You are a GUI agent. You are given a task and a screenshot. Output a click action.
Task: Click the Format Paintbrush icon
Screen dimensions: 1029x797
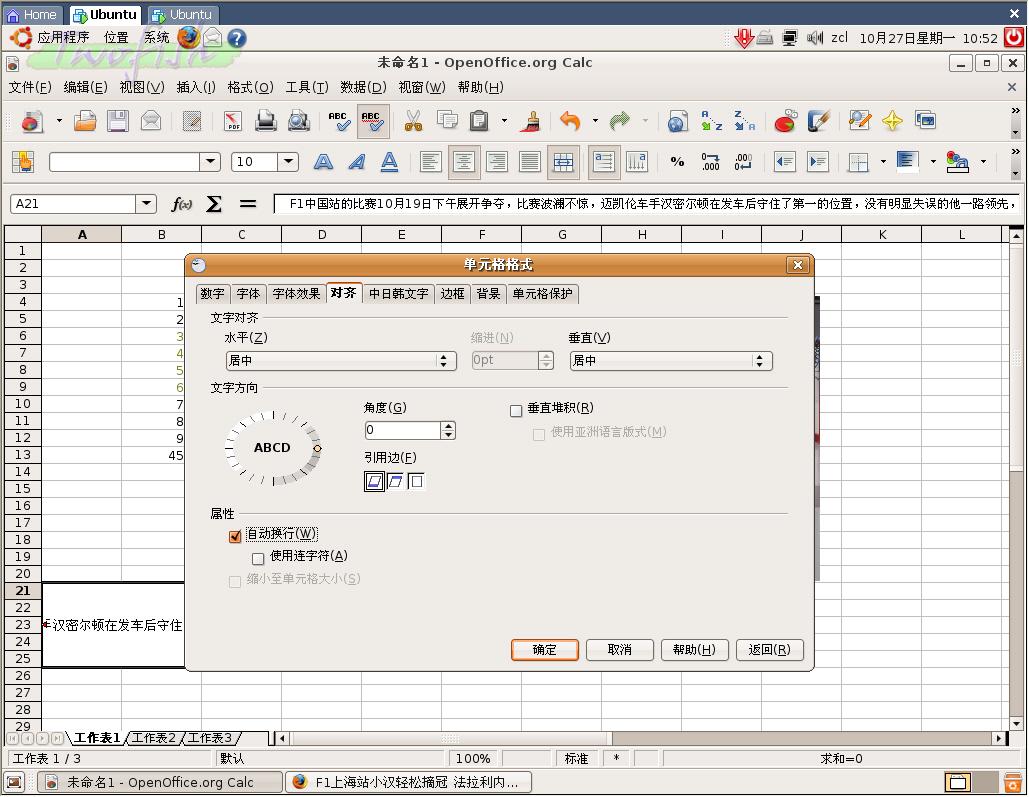click(x=530, y=121)
